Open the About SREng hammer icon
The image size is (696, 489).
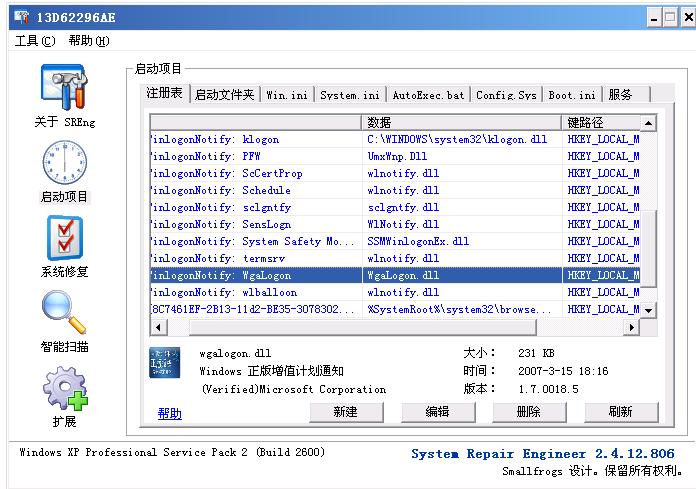tap(64, 87)
